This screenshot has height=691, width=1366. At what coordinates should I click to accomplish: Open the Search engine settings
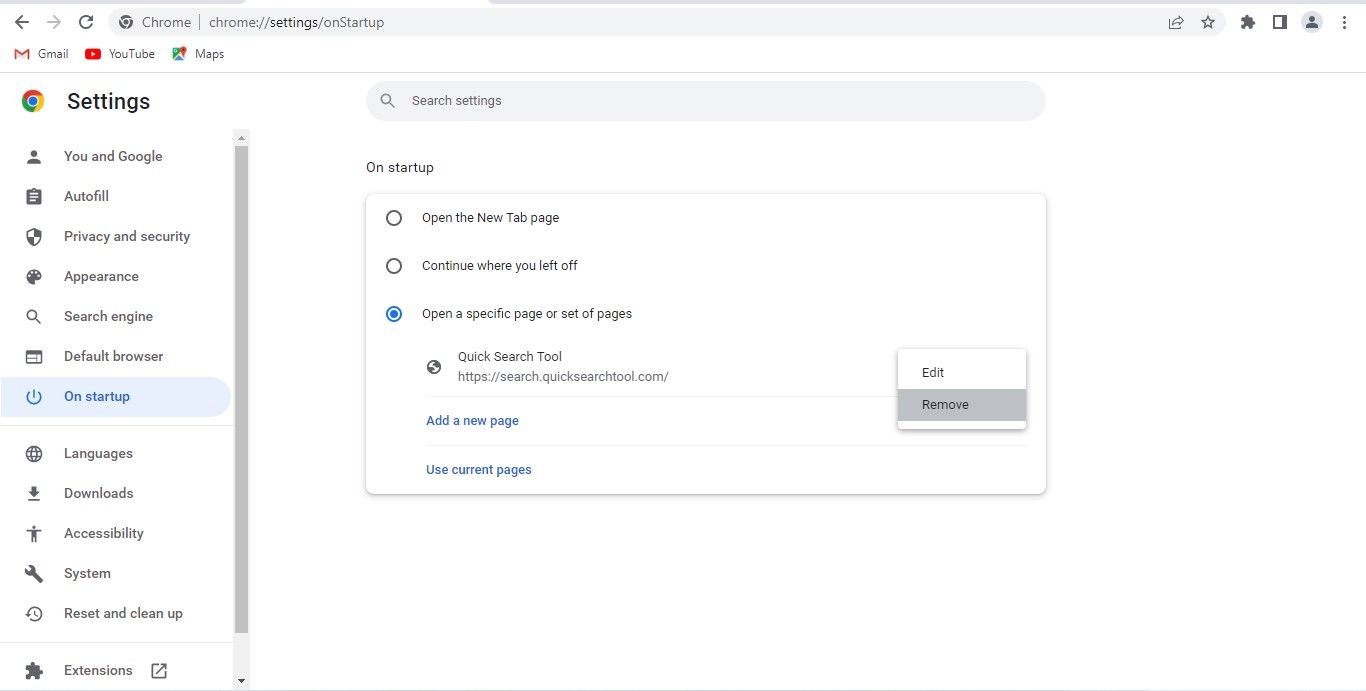(x=108, y=316)
